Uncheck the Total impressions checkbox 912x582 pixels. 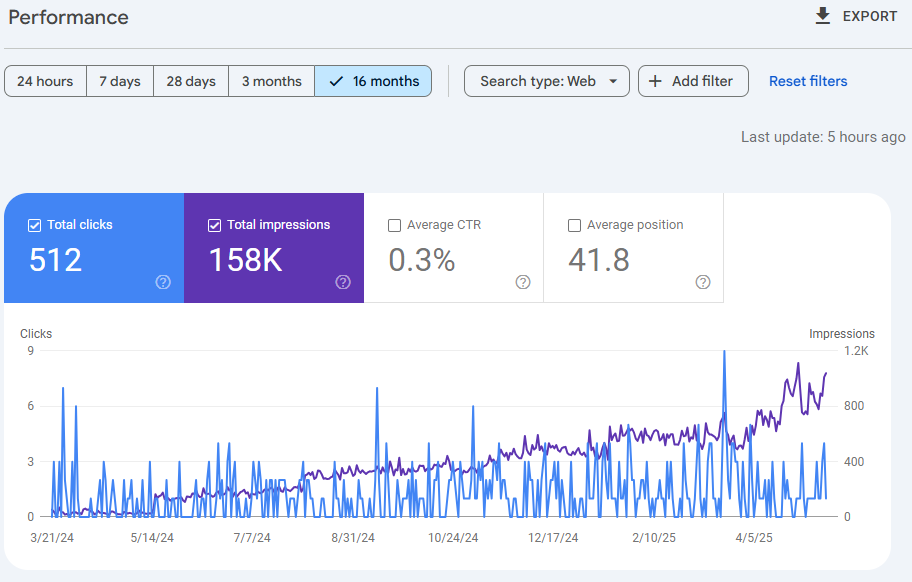tap(214, 225)
